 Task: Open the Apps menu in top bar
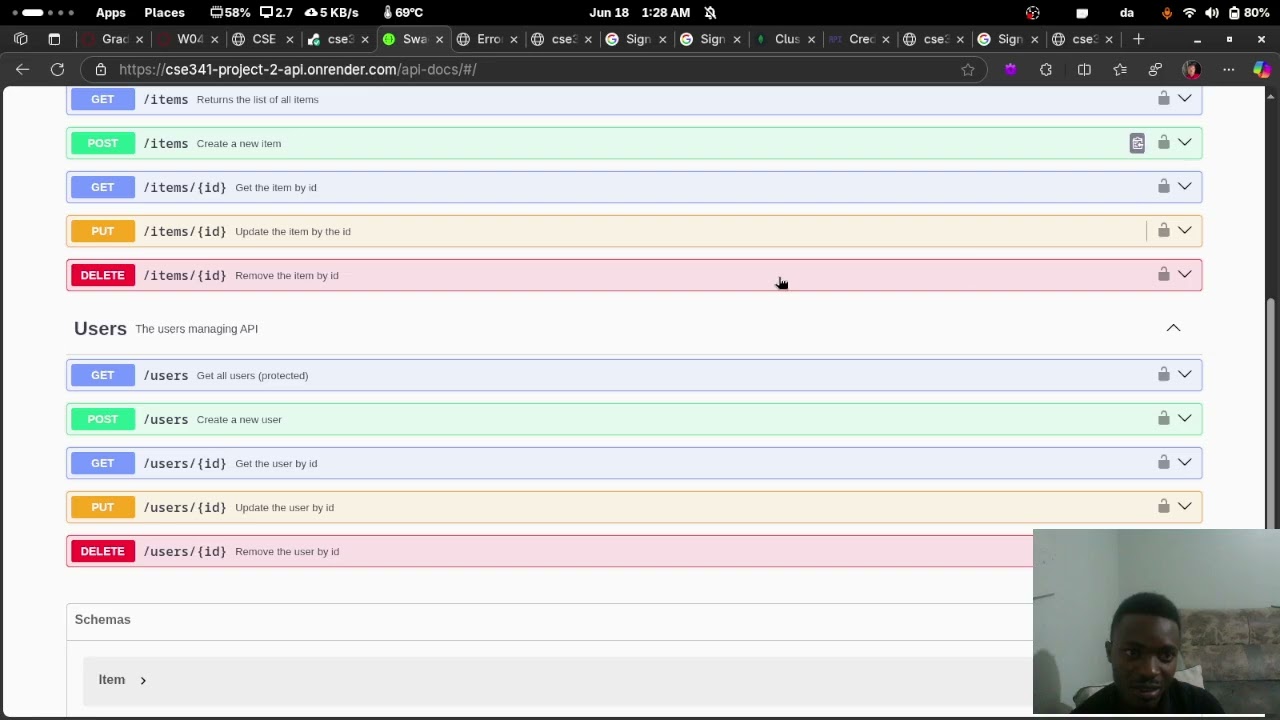tap(110, 13)
